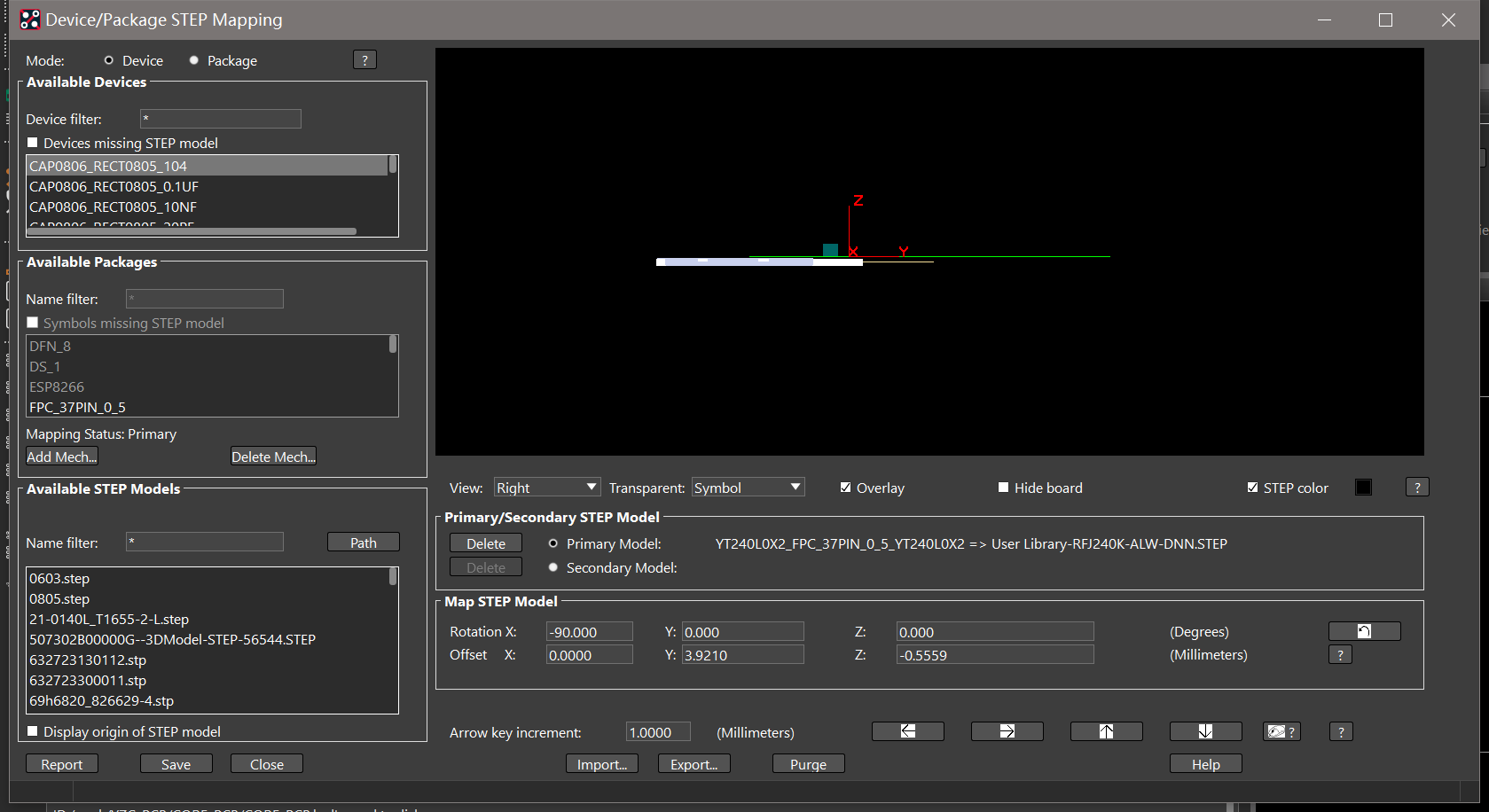
Task: Click Rotation Y field showing 0.000
Action: (743, 631)
